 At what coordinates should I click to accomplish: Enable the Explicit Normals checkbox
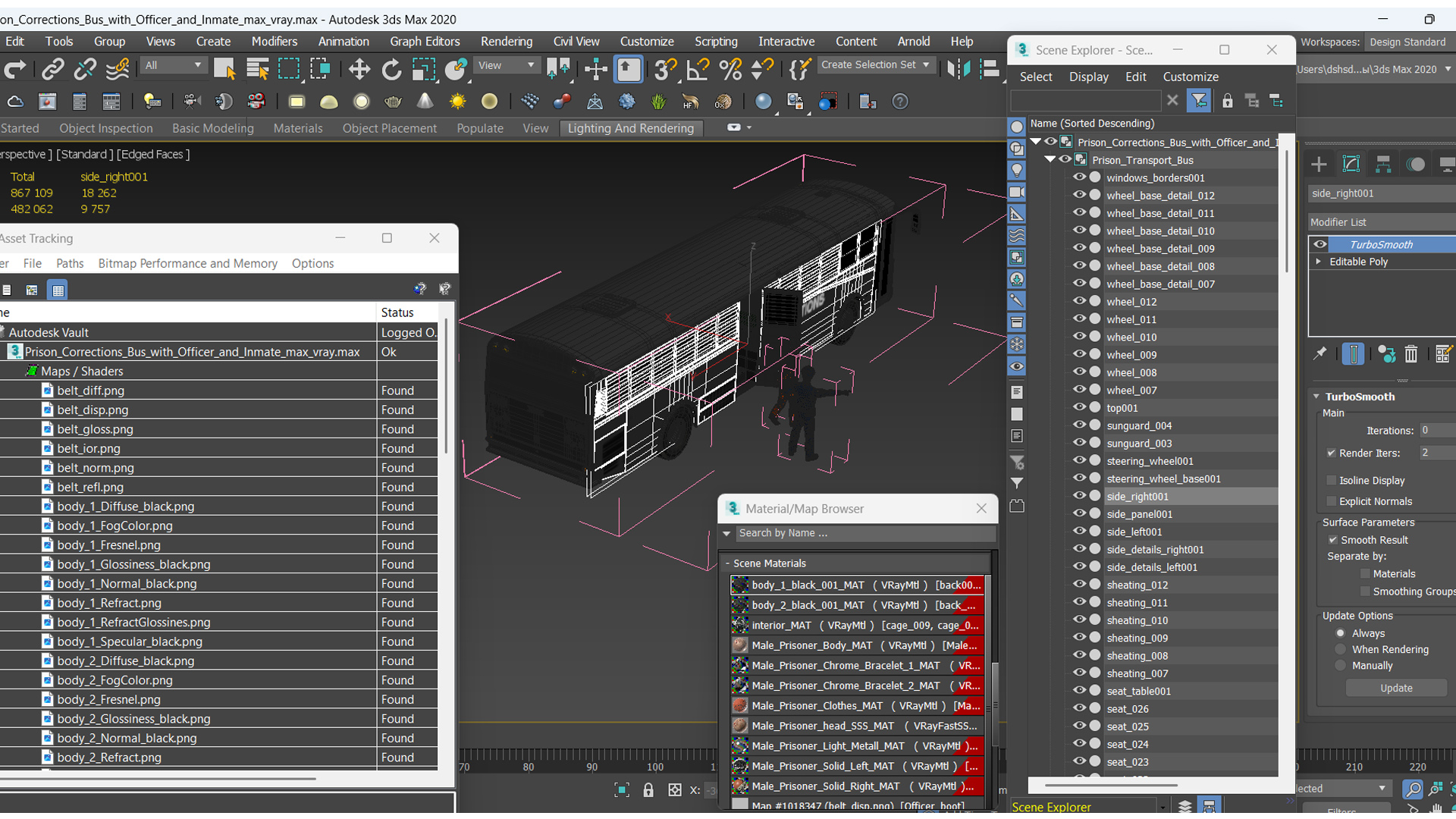pos(1331,501)
